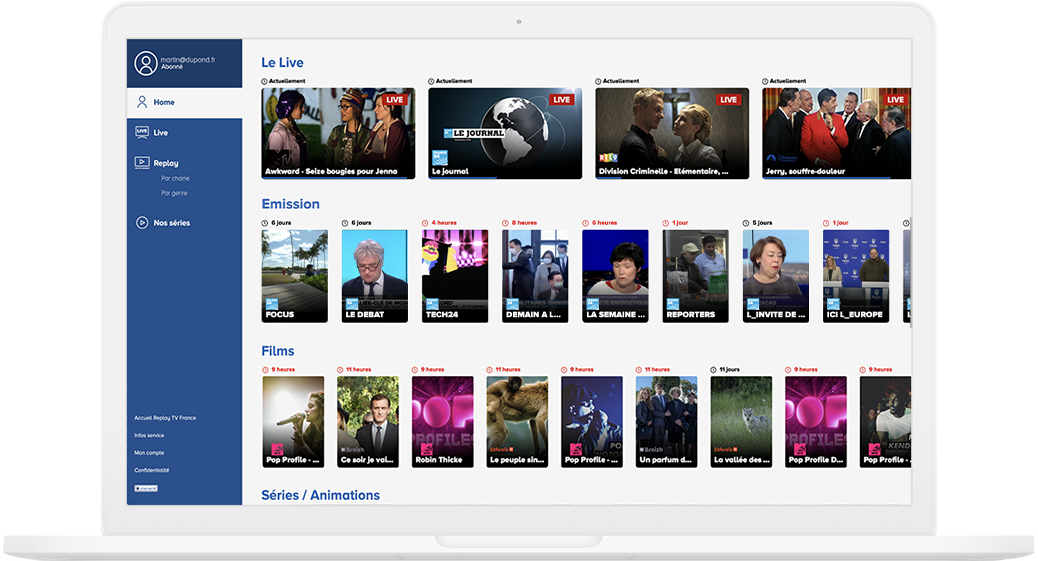Open the Ce soir je vai... film
This screenshot has height=561, width=1038.
pyautogui.click(x=367, y=422)
